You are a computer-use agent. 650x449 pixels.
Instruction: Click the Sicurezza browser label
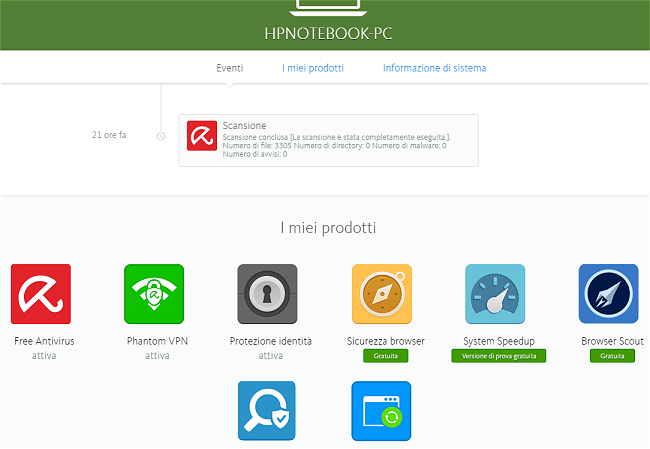[386, 341]
